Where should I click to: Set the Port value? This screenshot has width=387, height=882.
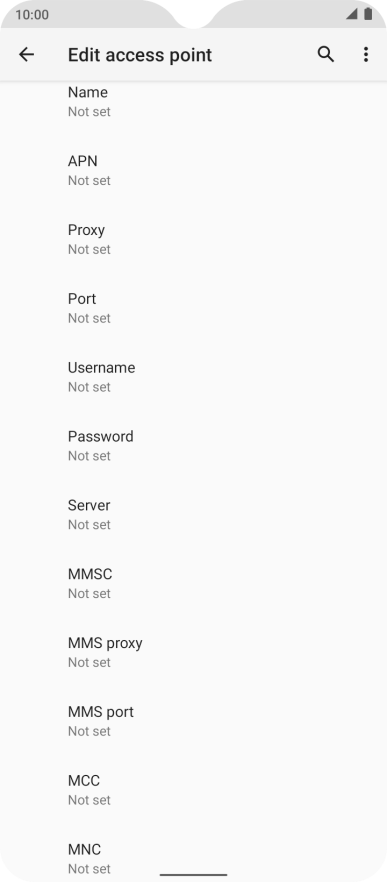click(194, 308)
